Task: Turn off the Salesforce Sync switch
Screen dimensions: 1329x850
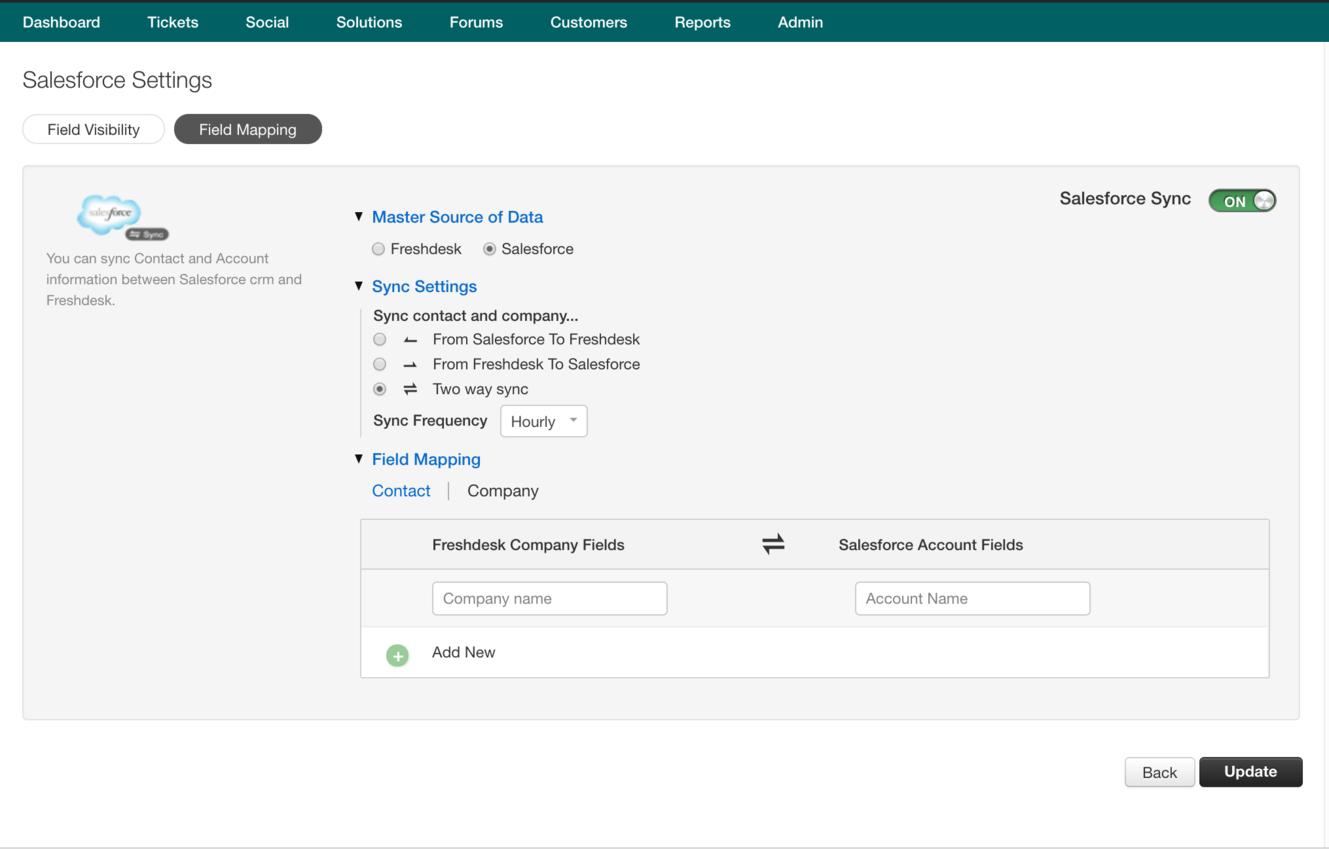Action: (x=1241, y=200)
